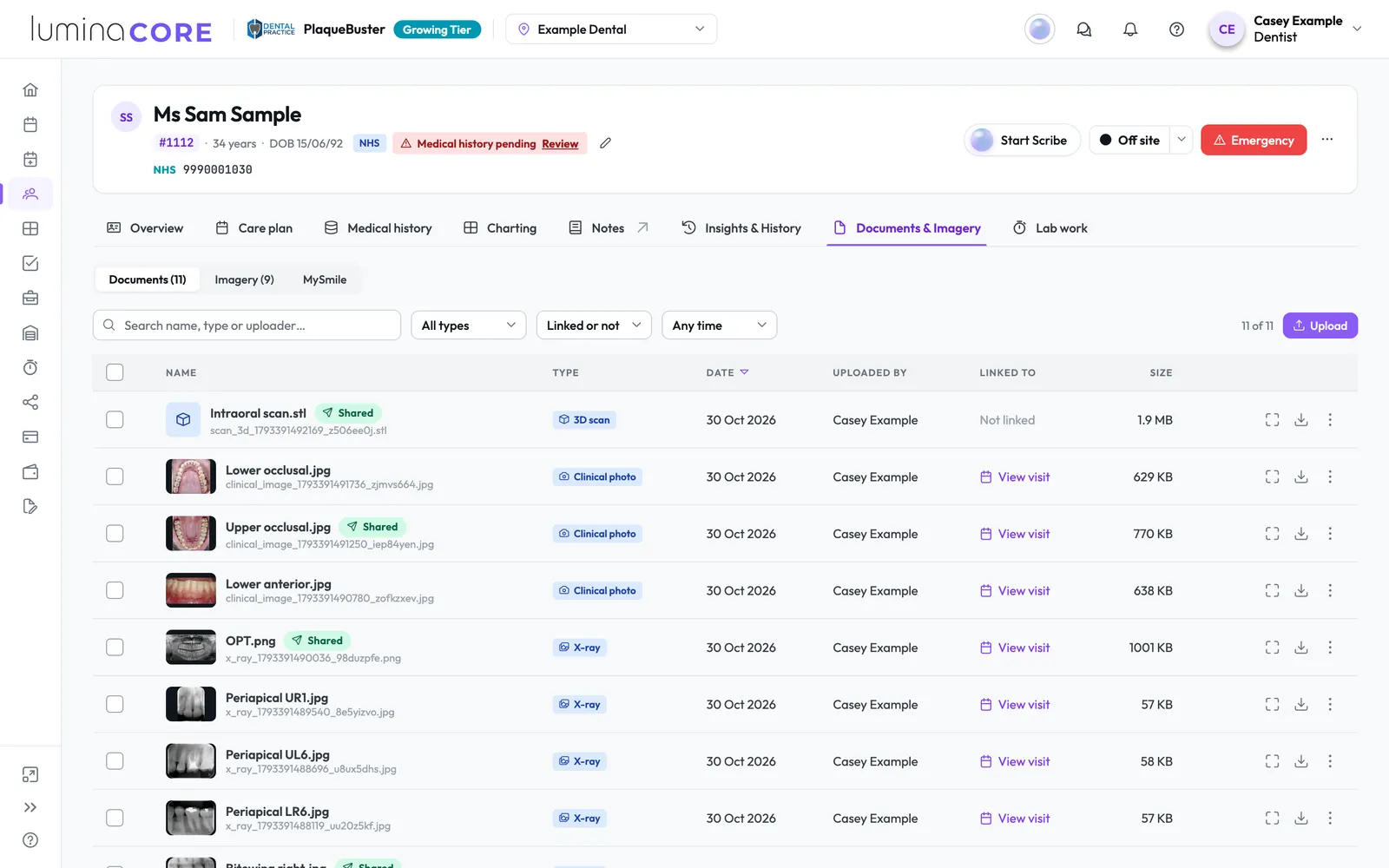Open the stopwatch timer icon in sidebar
Screen dimensions: 1389x868
pyautogui.click(x=30, y=367)
